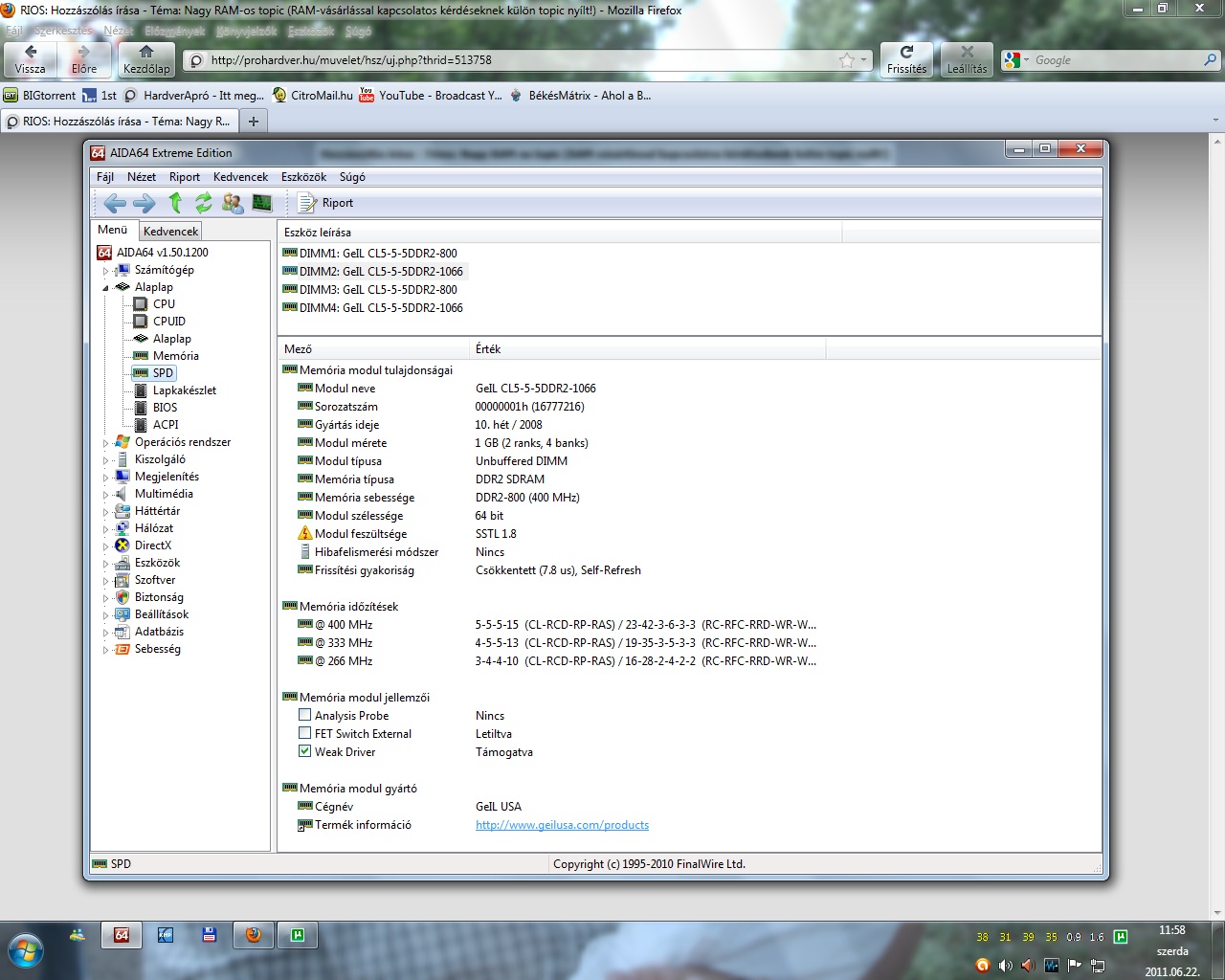
Task: Click the Riport button in AIDA64 toolbar
Action: point(325,203)
